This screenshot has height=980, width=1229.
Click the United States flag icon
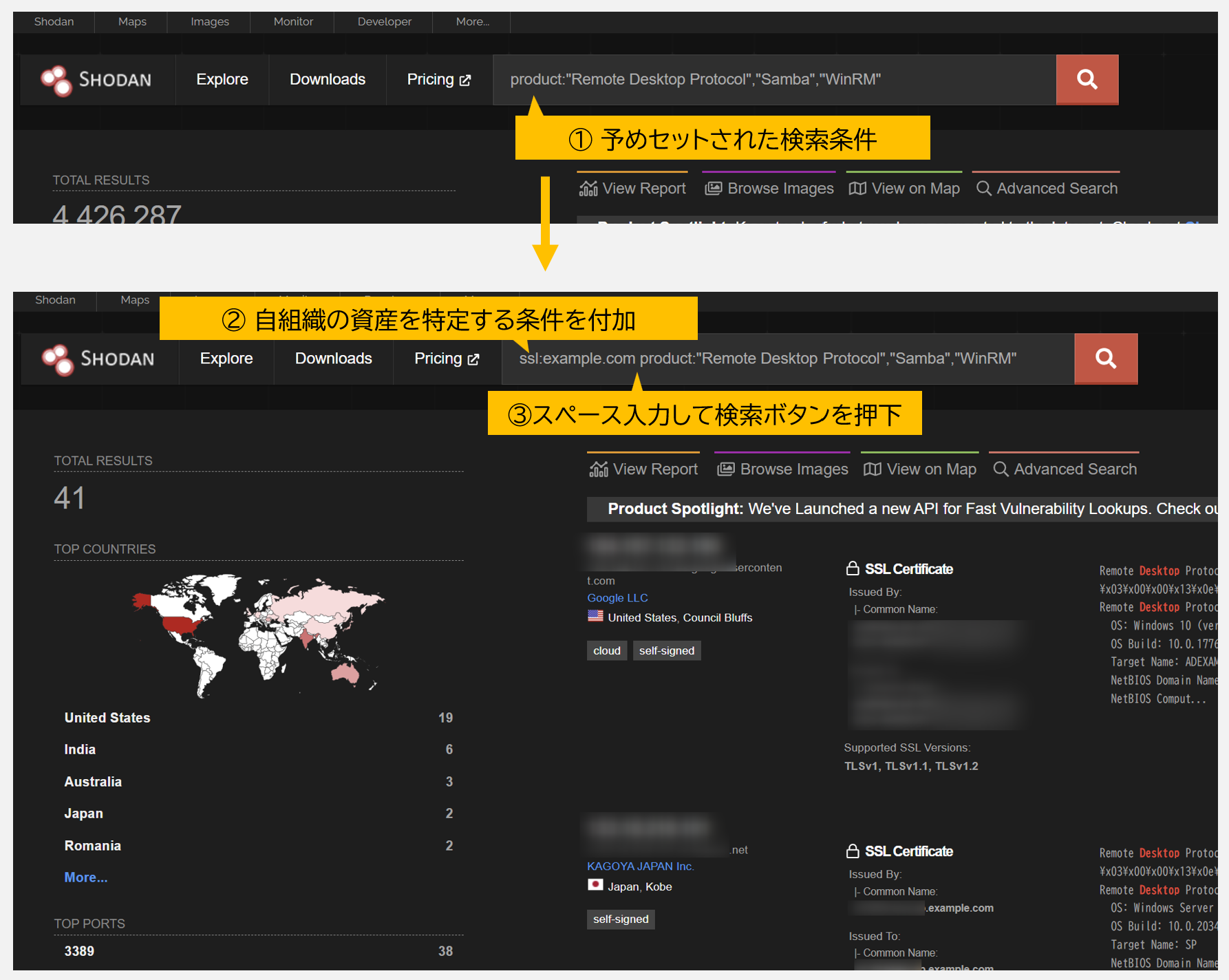pos(595,617)
